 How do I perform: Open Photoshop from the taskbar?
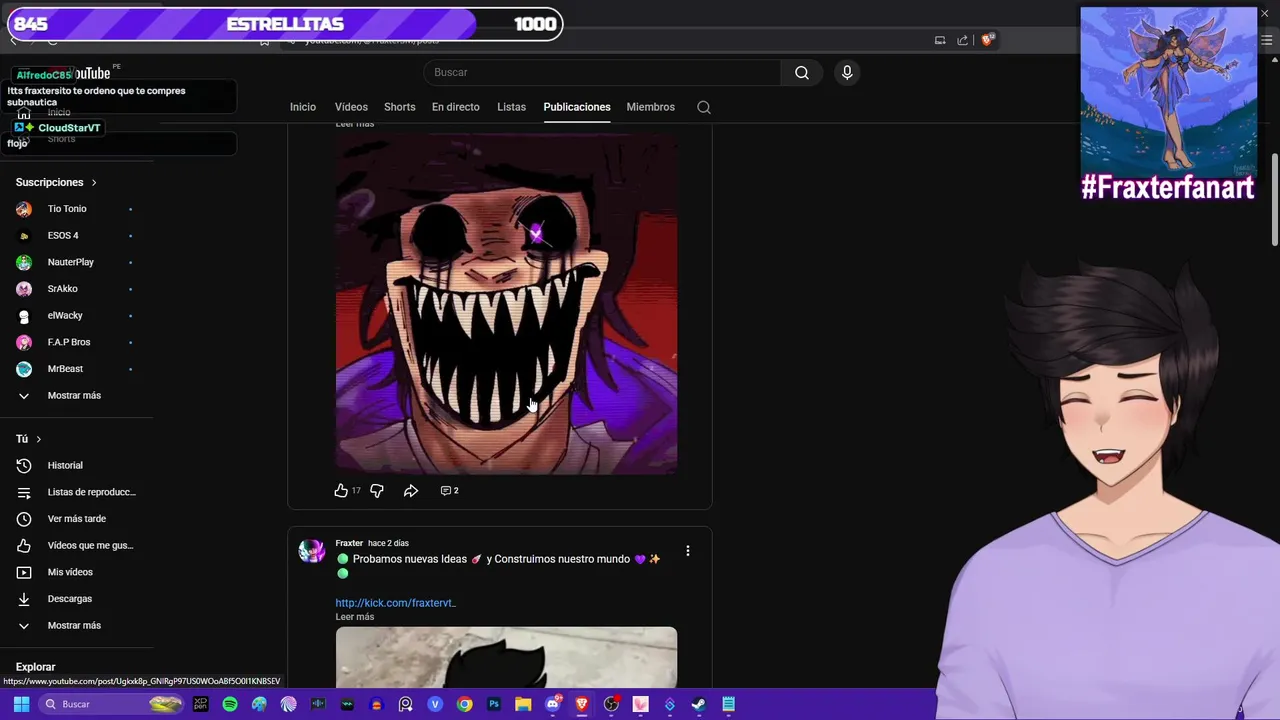(494, 704)
